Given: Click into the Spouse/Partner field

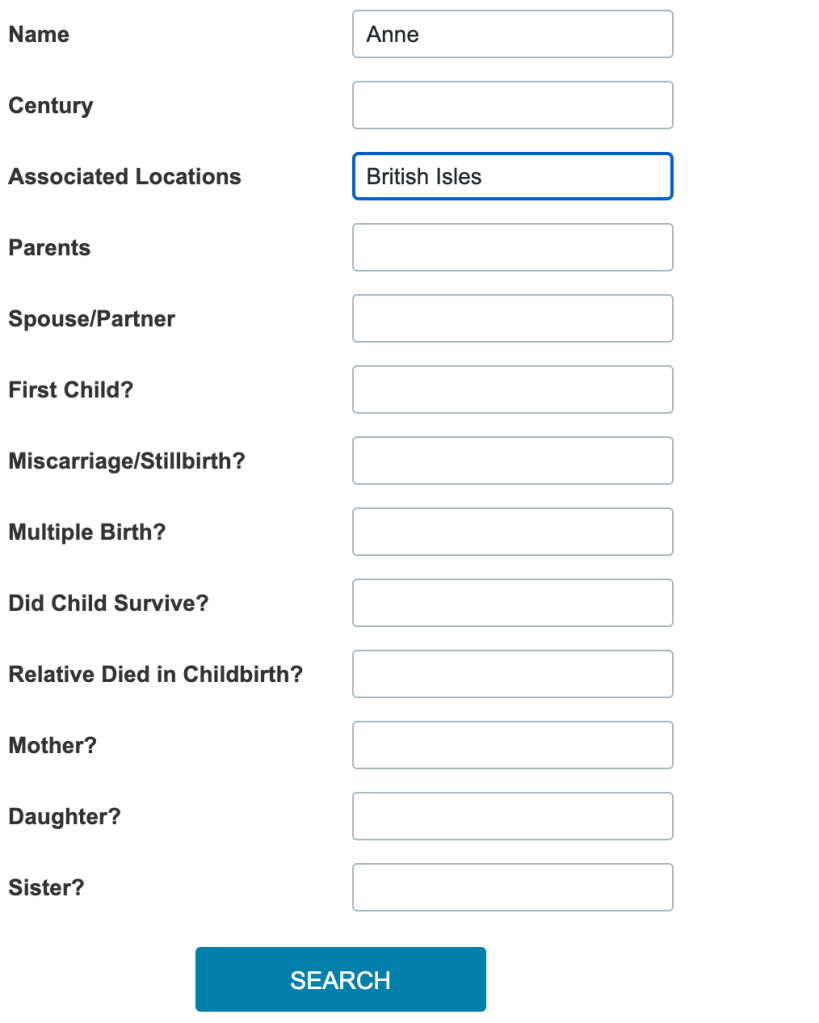Looking at the screenshot, I should [512, 318].
